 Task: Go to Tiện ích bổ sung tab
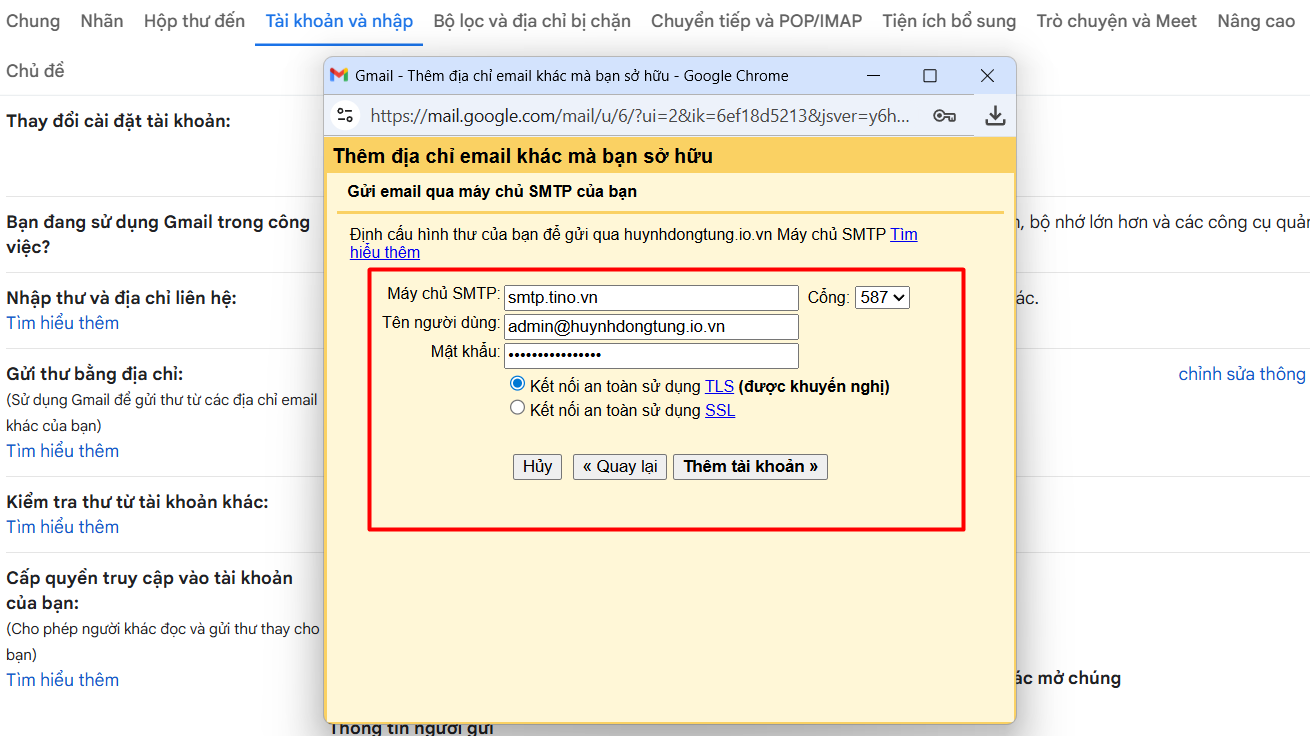coord(949,21)
